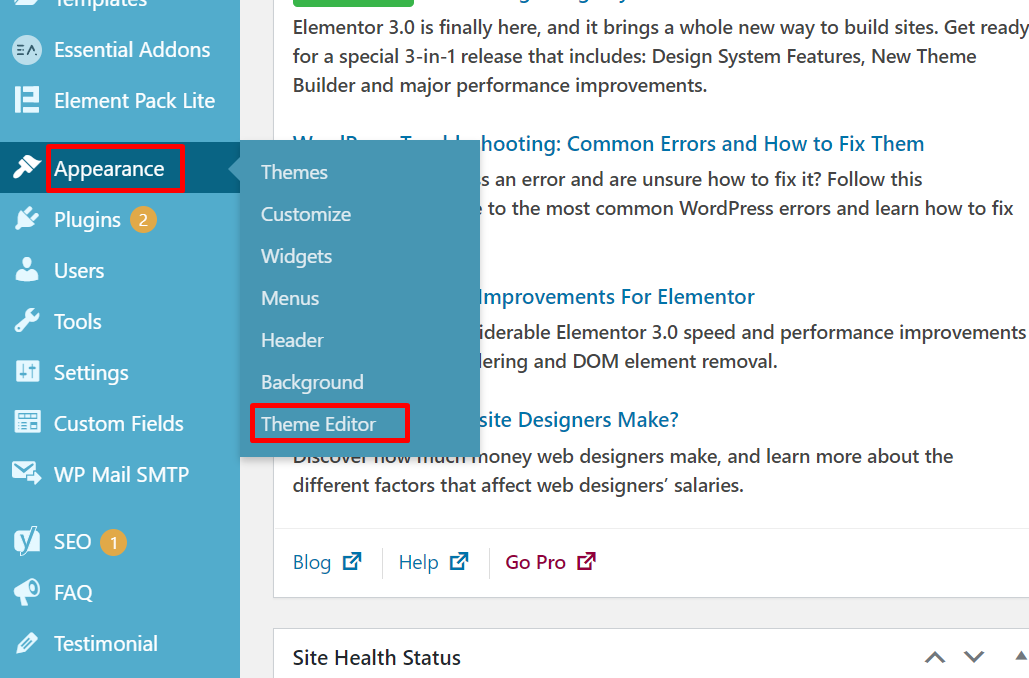This screenshot has height=678, width=1029.
Task: Click the Site Health Status widget title
Action: point(377,657)
